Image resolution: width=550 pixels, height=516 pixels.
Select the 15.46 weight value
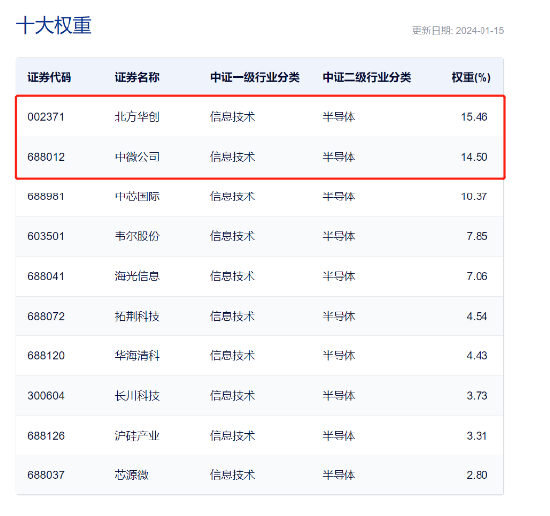(474, 117)
